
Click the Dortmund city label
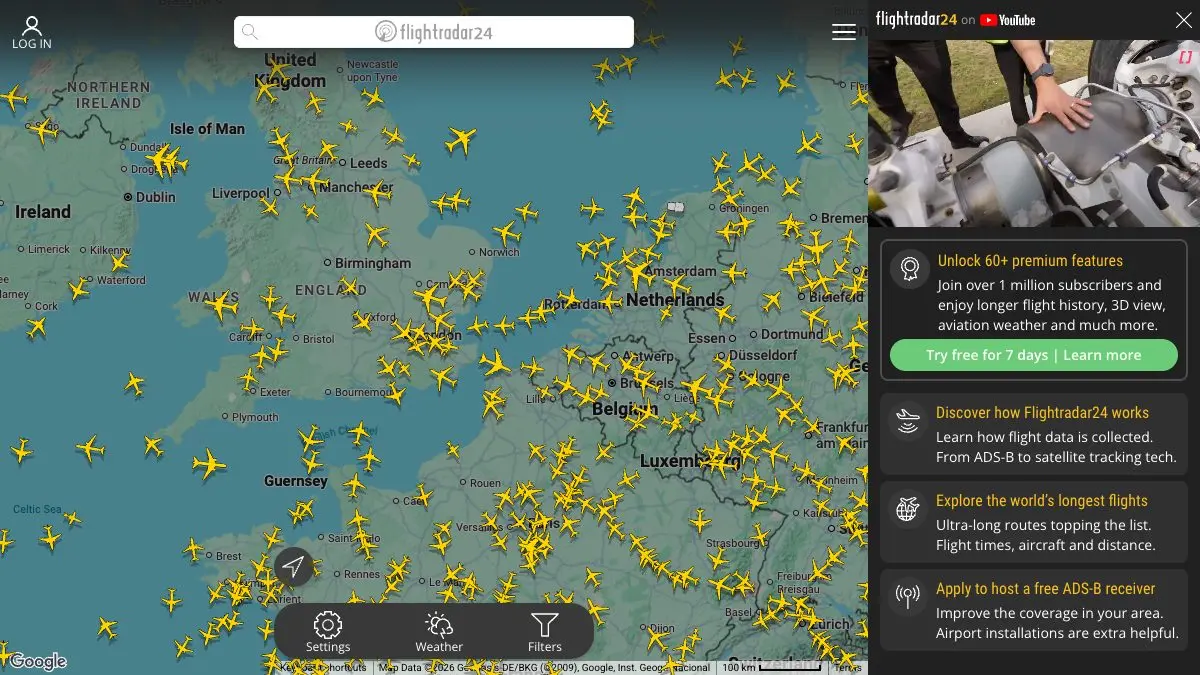[x=791, y=334]
